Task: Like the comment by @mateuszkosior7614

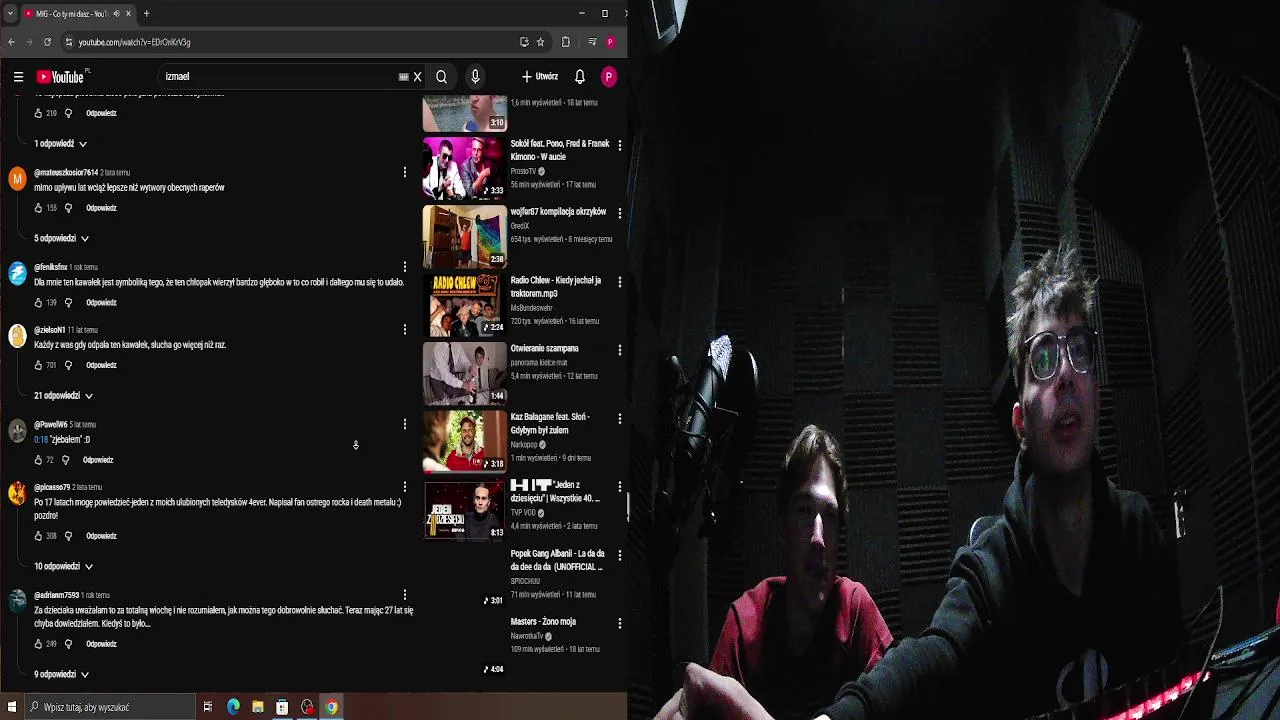Action: (38, 208)
